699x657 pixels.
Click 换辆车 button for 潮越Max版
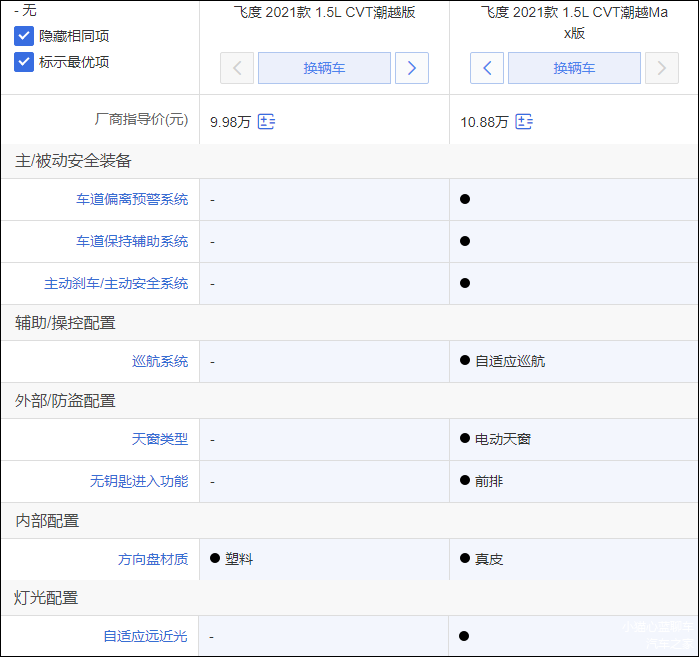(574, 68)
